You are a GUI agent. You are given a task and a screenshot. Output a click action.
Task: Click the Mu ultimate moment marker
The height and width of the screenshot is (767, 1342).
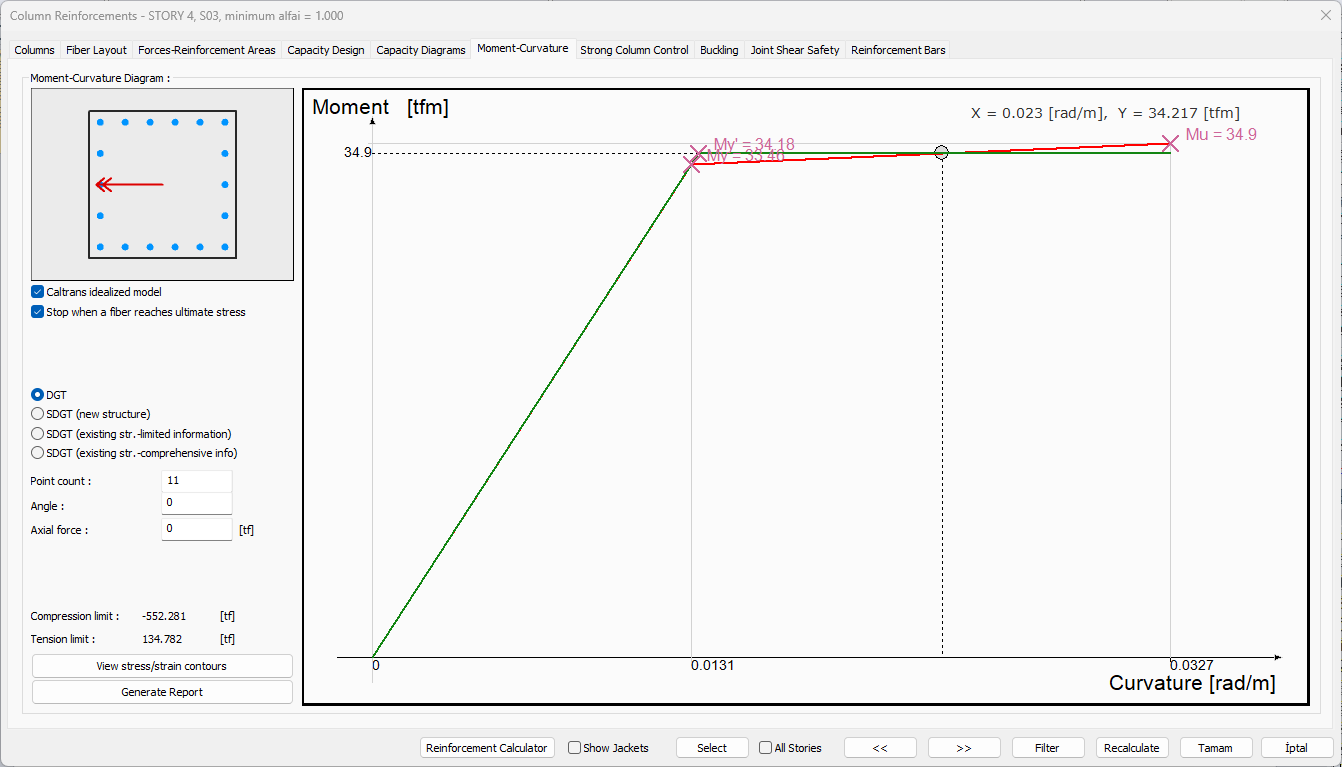tap(1169, 143)
